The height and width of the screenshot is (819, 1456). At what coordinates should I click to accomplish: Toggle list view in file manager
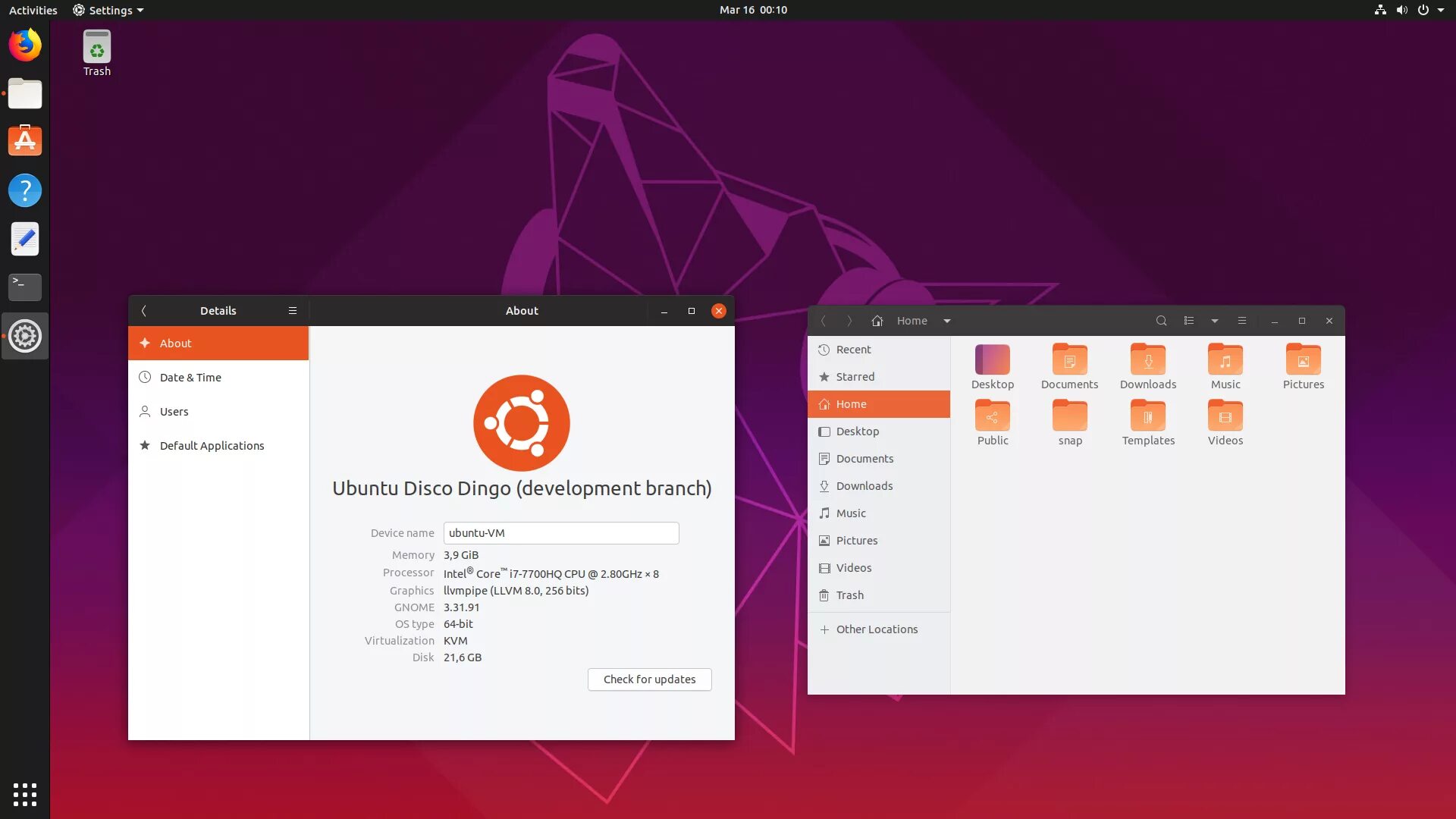click(1189, 321)
